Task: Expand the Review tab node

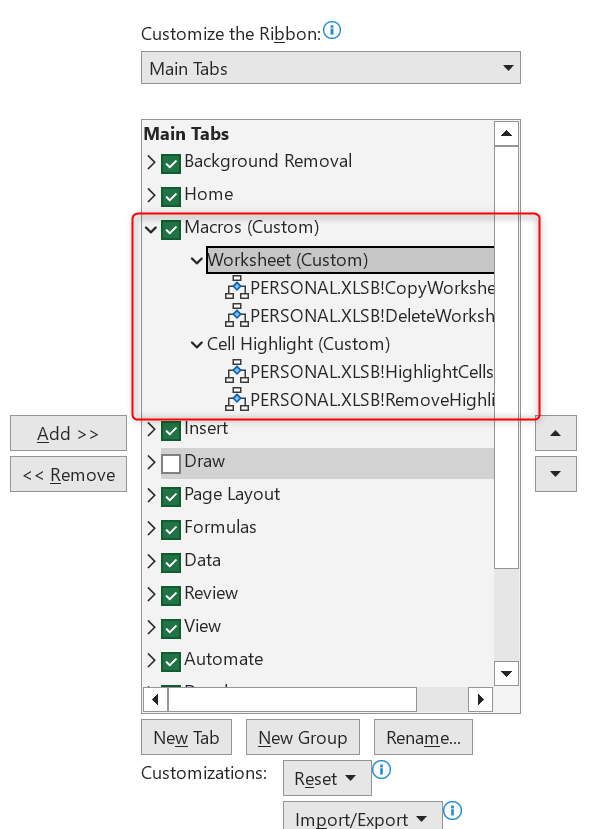Action: [x=151, y=594]
